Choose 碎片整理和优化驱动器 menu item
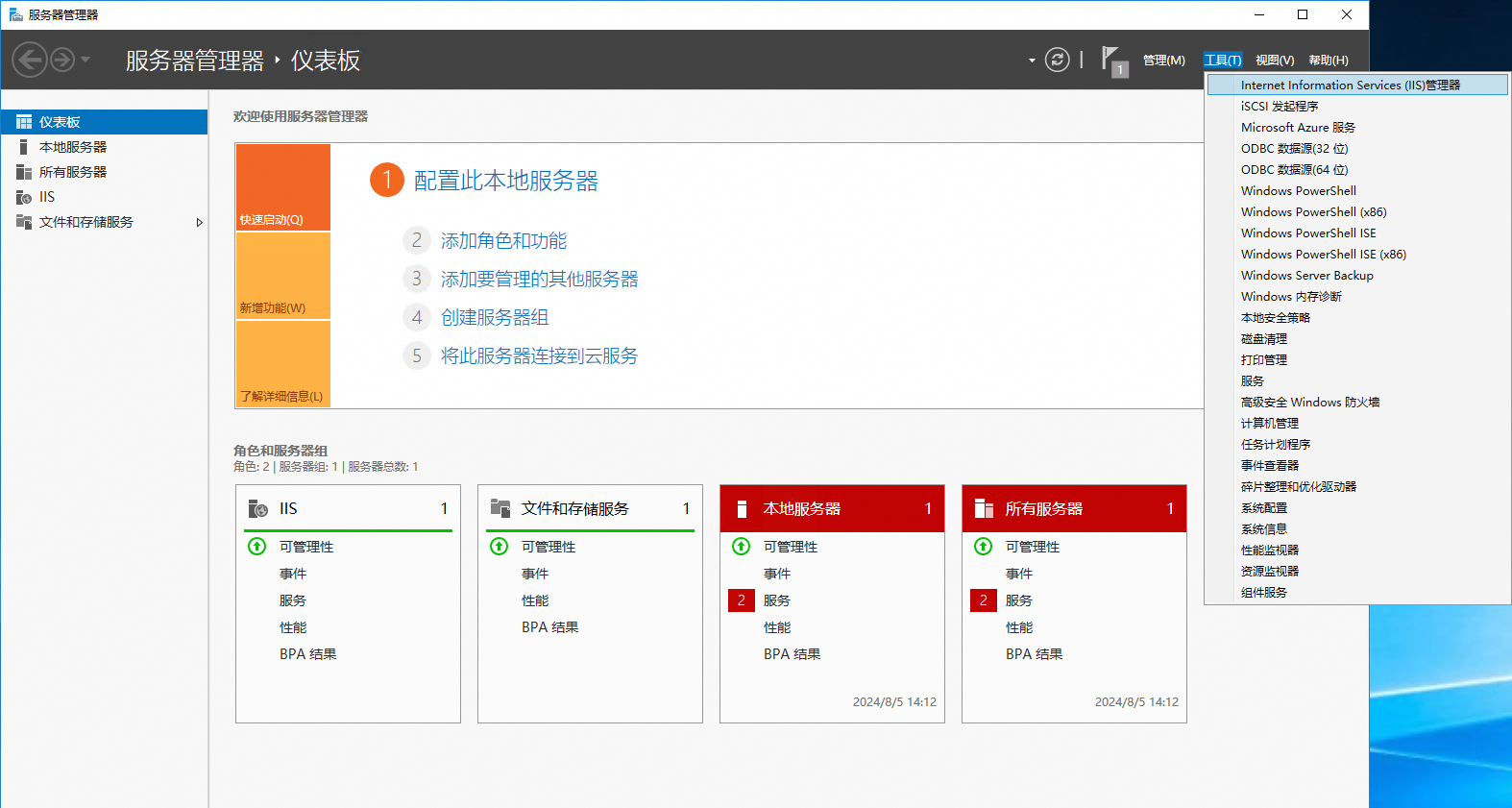Screen dimensions: 1512x808 (1357, 487)
